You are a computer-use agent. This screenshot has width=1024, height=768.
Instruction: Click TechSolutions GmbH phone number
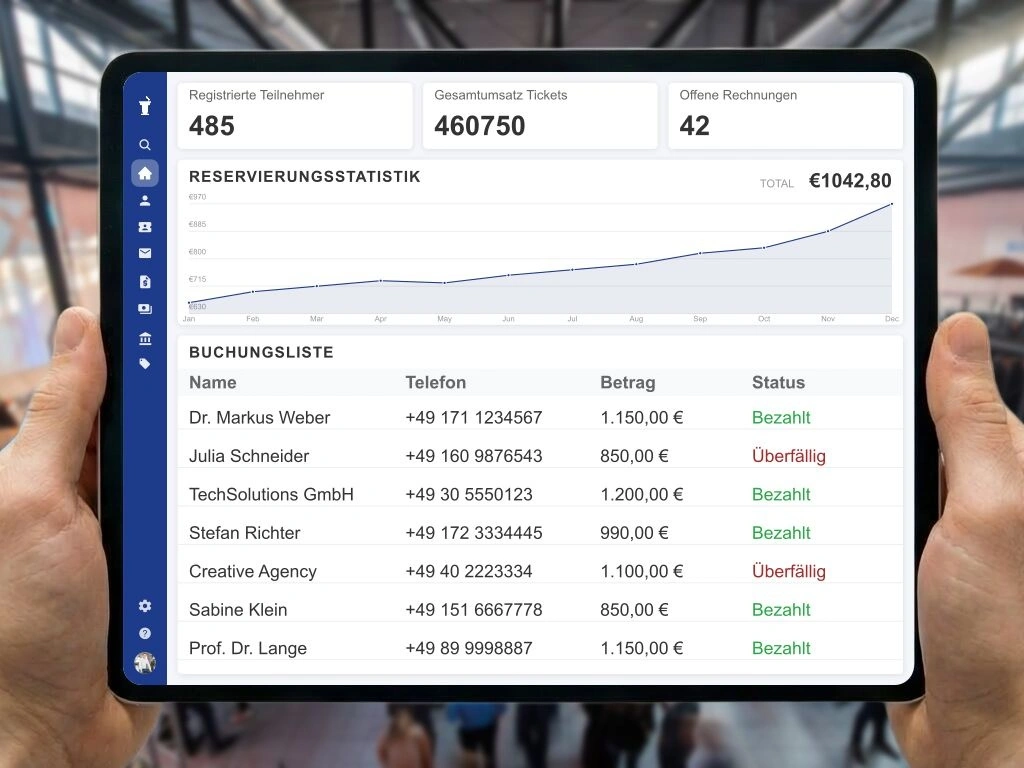pyautogui.click(x=469, y=494)
